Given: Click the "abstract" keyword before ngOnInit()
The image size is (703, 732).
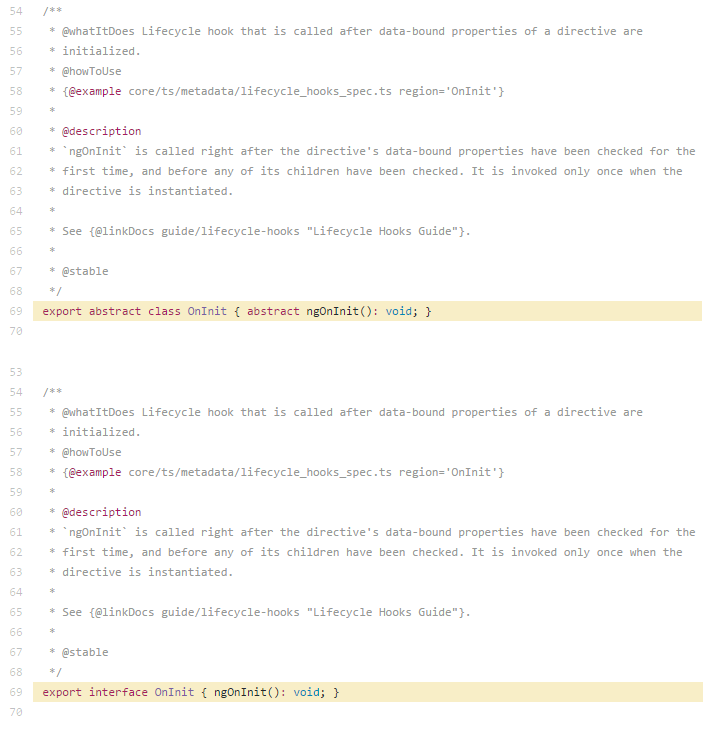Looking at the screenshot, I should pyautogui.click(x=273, y=311).
